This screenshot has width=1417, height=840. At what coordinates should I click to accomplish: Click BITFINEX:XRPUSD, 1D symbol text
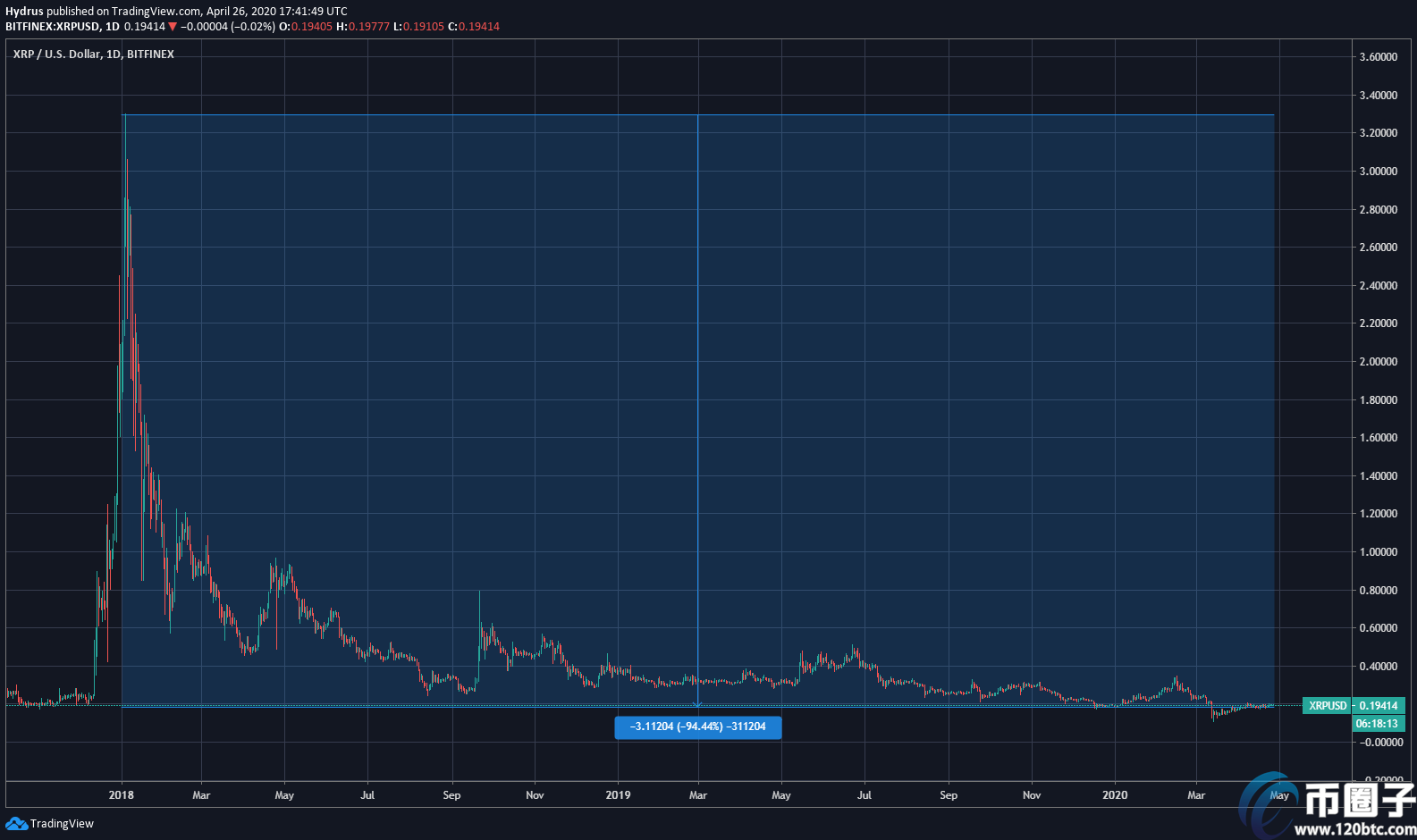tap(63, 27)
